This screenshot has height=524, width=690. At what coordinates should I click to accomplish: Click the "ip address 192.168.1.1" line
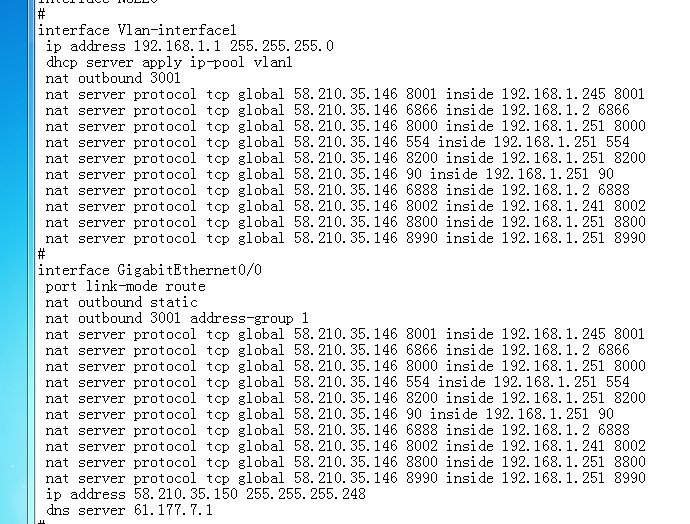pos(189,46)
